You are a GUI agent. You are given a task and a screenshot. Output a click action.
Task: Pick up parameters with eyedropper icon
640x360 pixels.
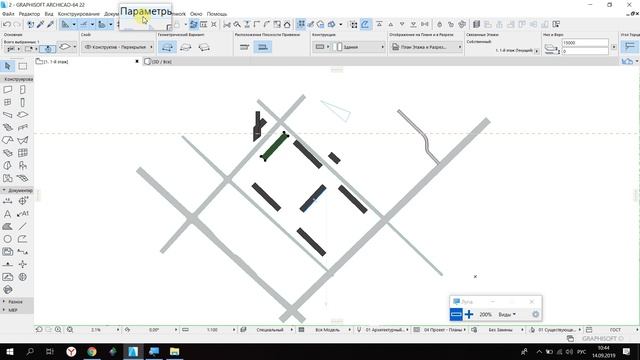click(x=40, y=24)
